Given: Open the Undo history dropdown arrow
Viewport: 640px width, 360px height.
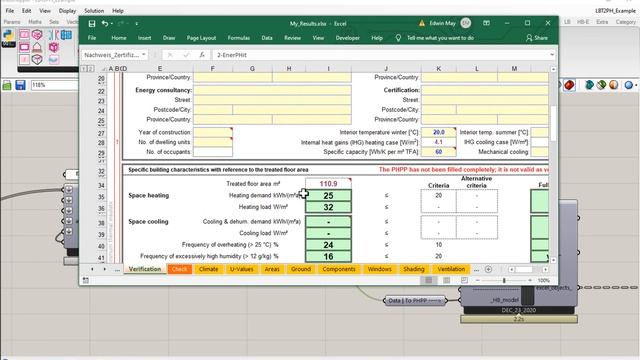Looking at the screenshot, I should point(112,24).
